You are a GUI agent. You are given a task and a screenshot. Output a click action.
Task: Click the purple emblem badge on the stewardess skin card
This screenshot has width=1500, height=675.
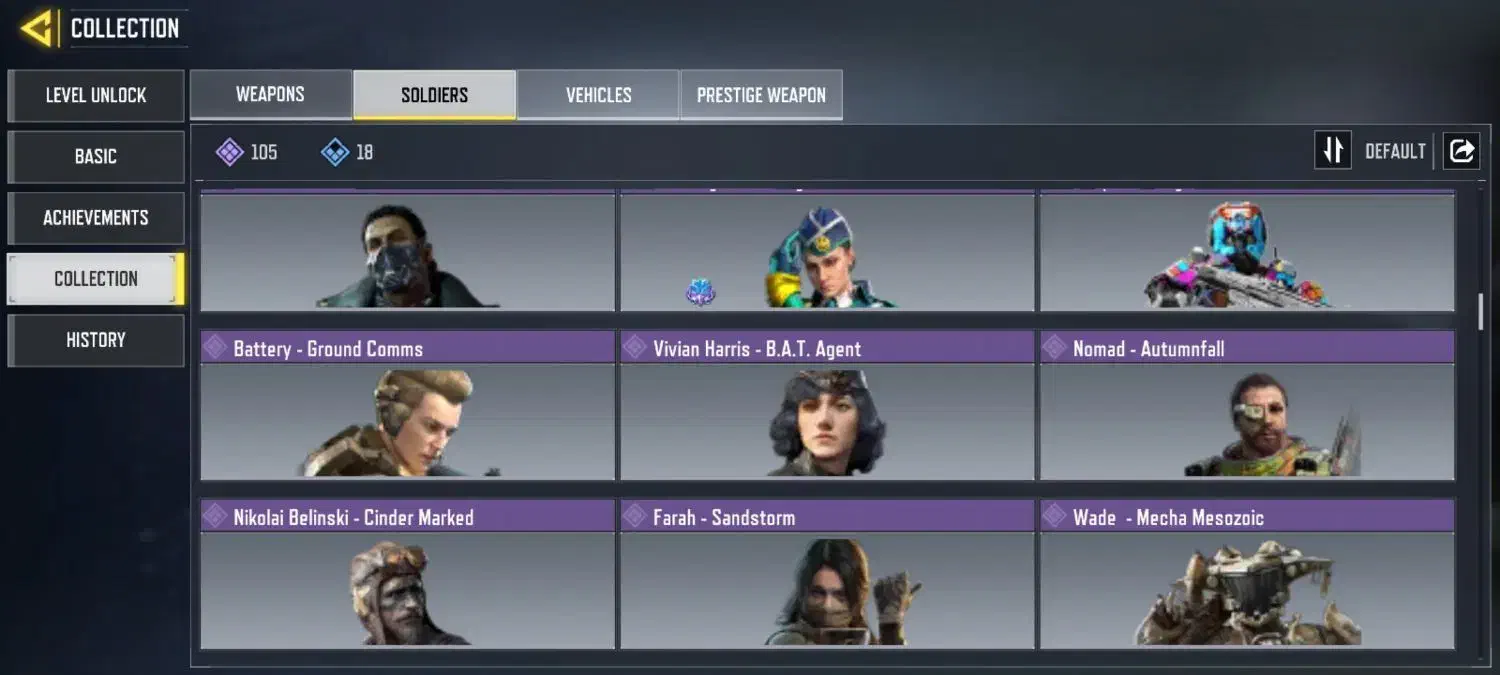coord(700,292)
